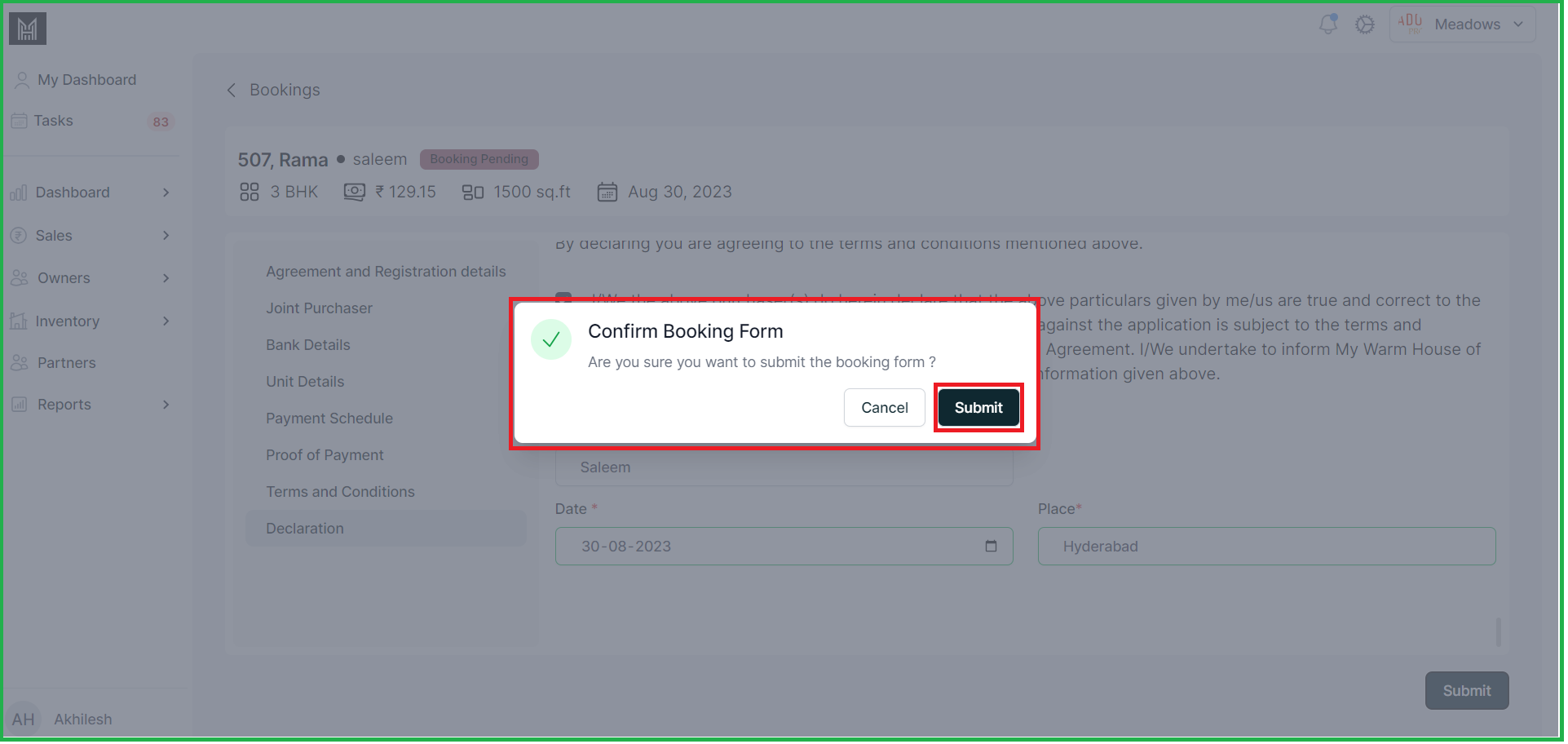Open Reports in sidebar

(x=64, y=405)
